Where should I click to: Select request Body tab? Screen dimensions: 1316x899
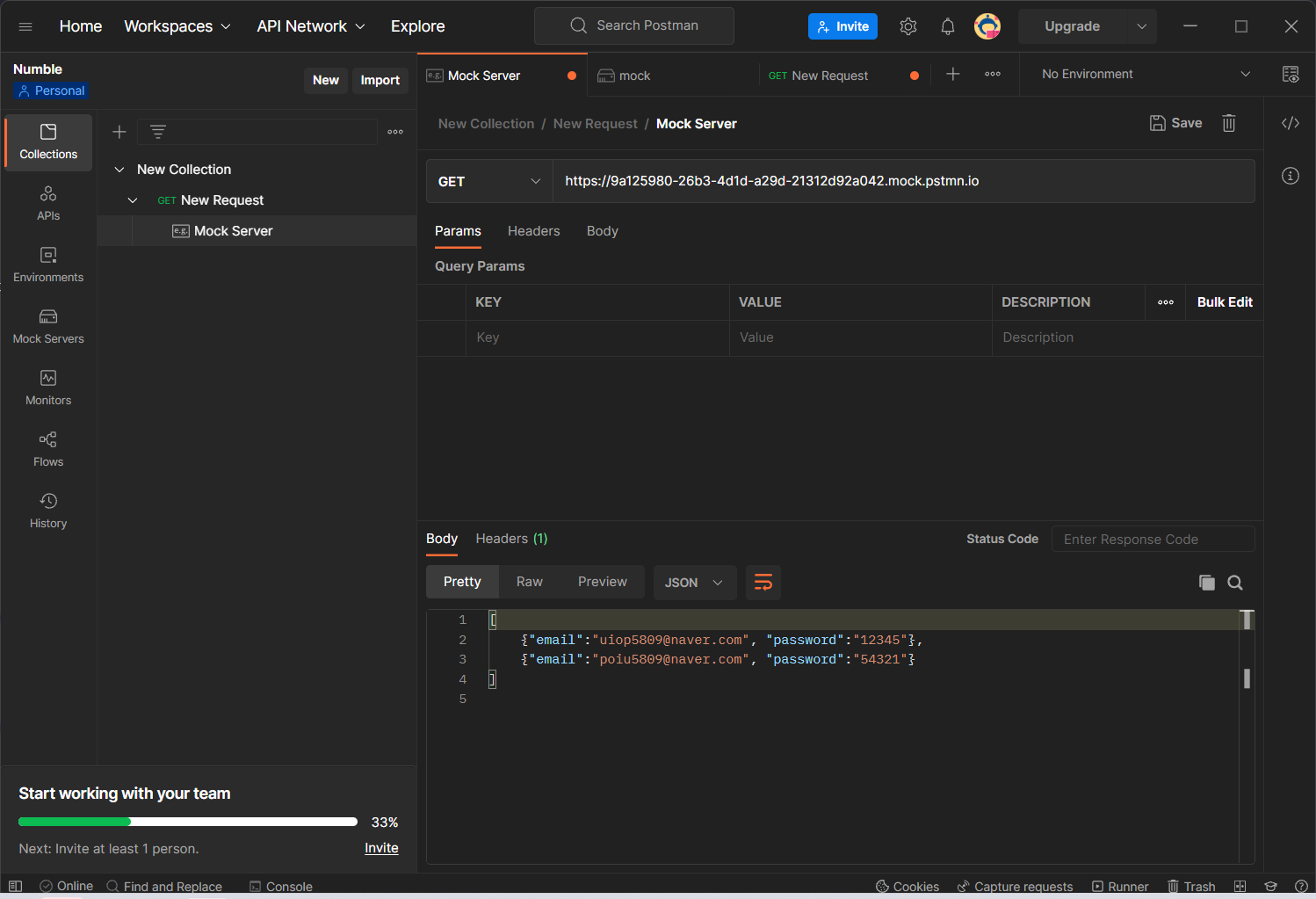coord(603,231)
